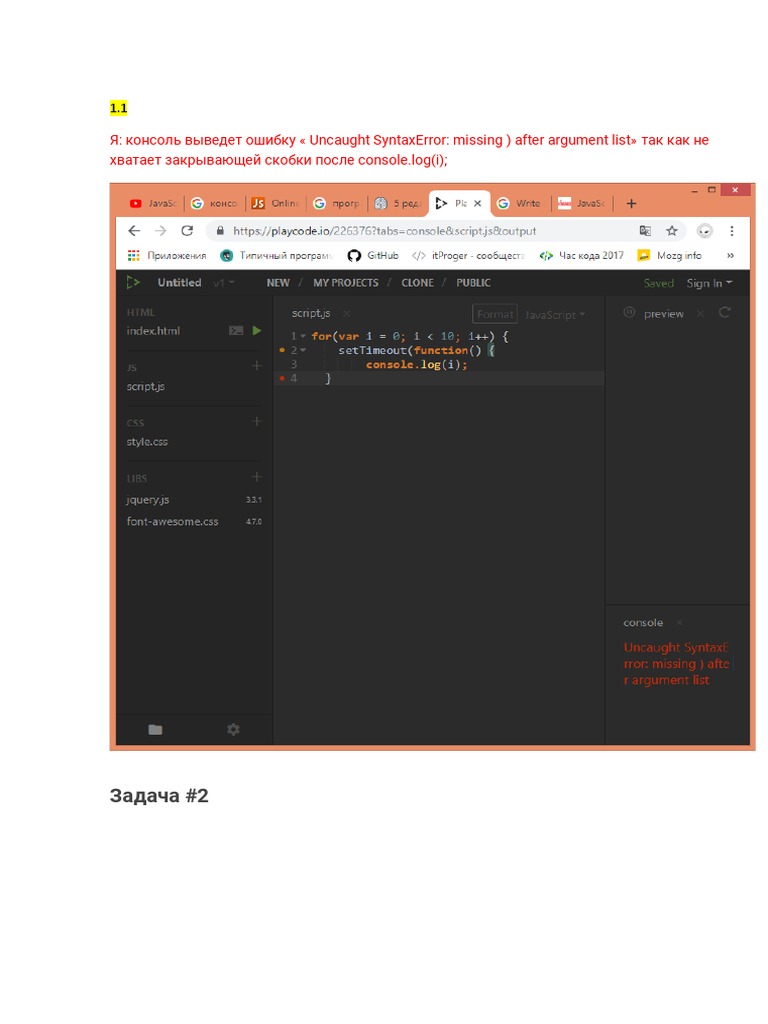Image resolution: width=768 pixels, height=1024 pixels.
Task: Click the address bar URL field
Action: pyautogui.click(x=384, y=231)
